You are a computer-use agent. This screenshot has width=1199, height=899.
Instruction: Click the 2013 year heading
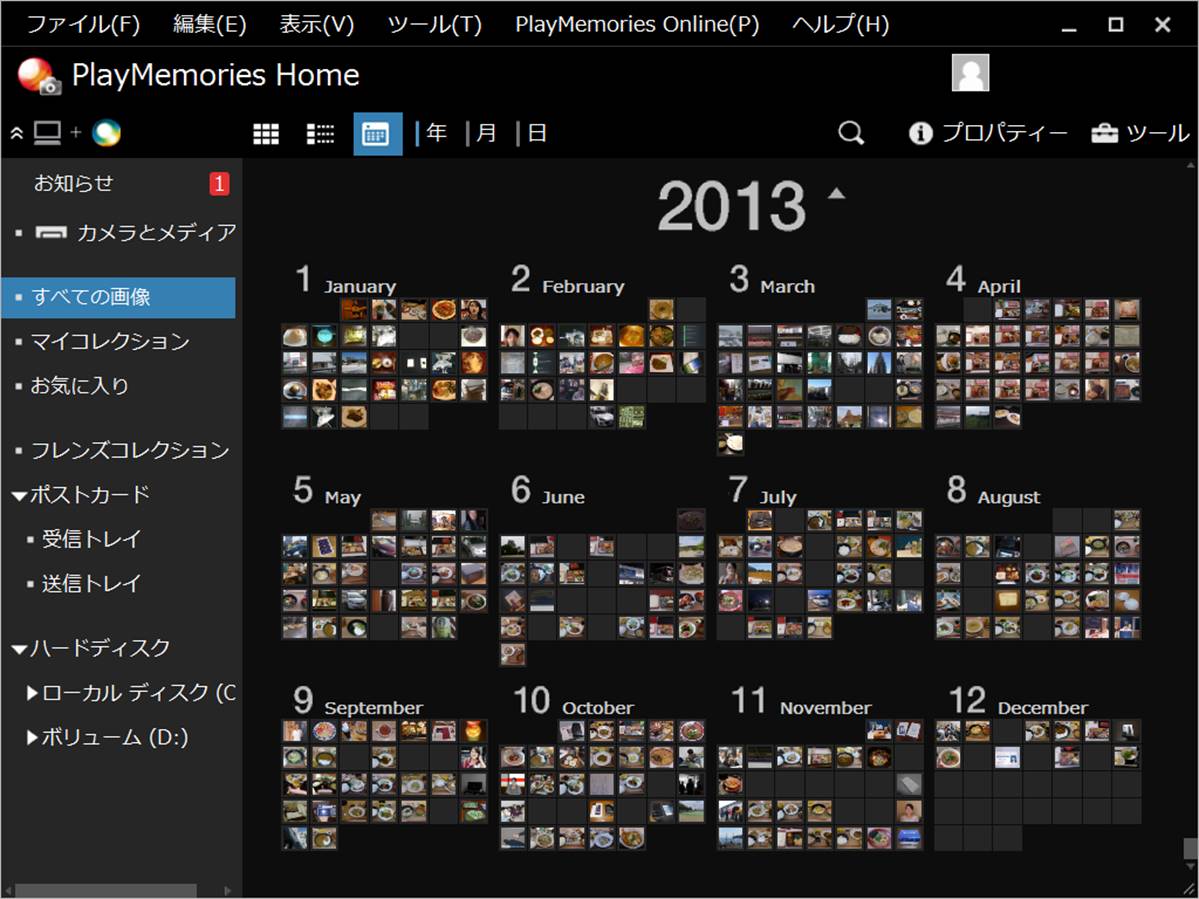click(731, 206)
